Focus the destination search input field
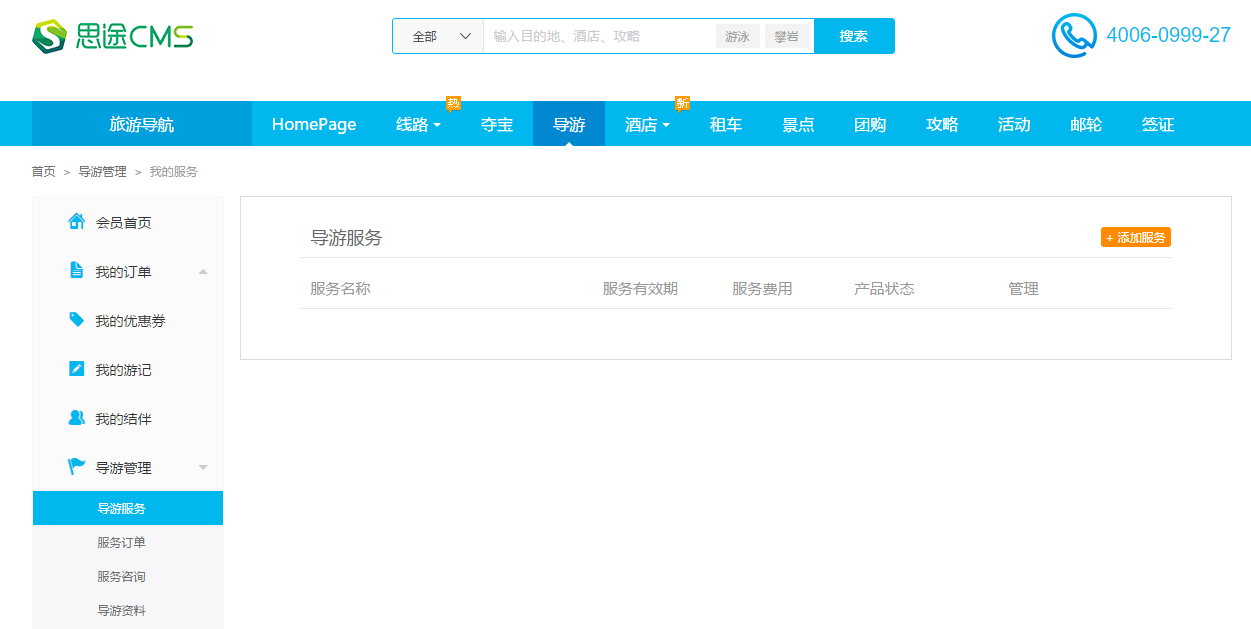 point(600,36)
